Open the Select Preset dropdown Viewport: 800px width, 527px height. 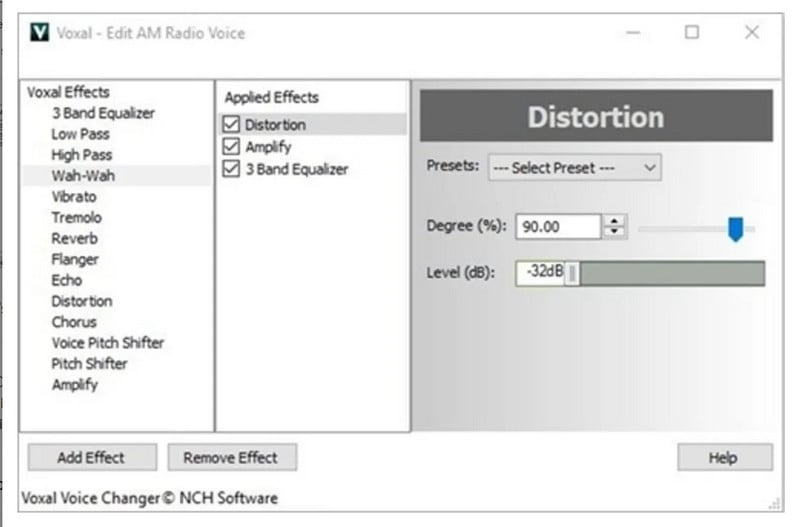coord(574,168)
